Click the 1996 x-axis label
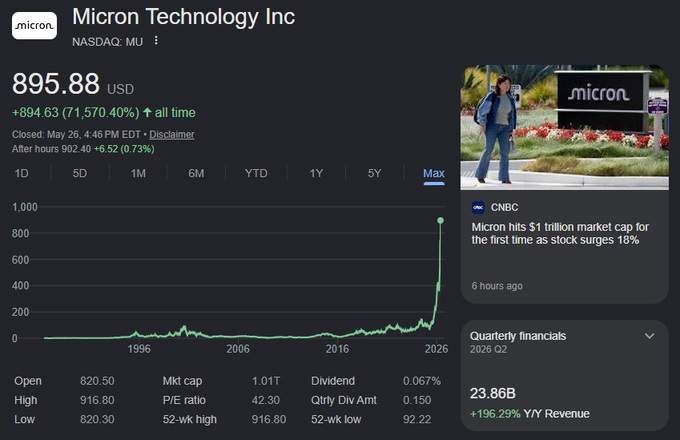 tap(139, 349)
